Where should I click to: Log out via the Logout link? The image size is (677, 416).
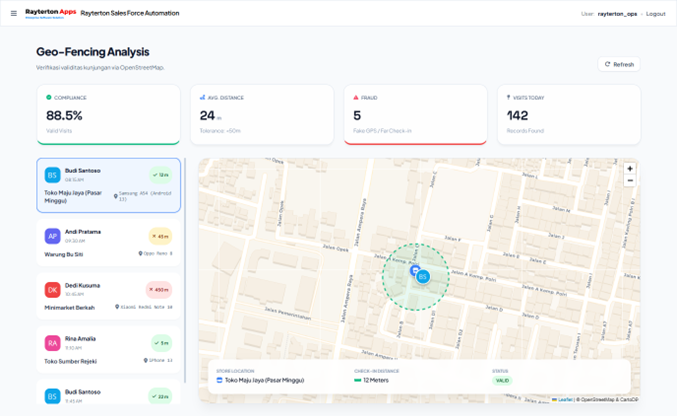point(655,14)
